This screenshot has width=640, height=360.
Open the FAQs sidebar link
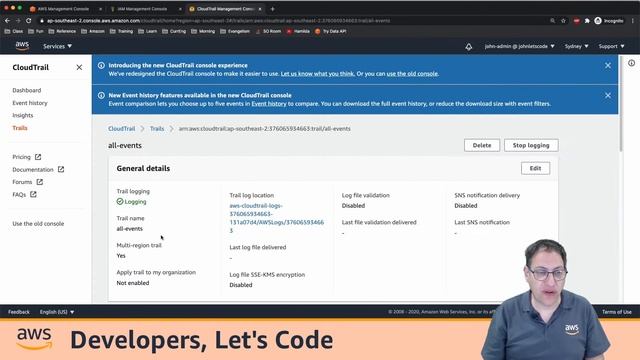click(x=19, y=195)
